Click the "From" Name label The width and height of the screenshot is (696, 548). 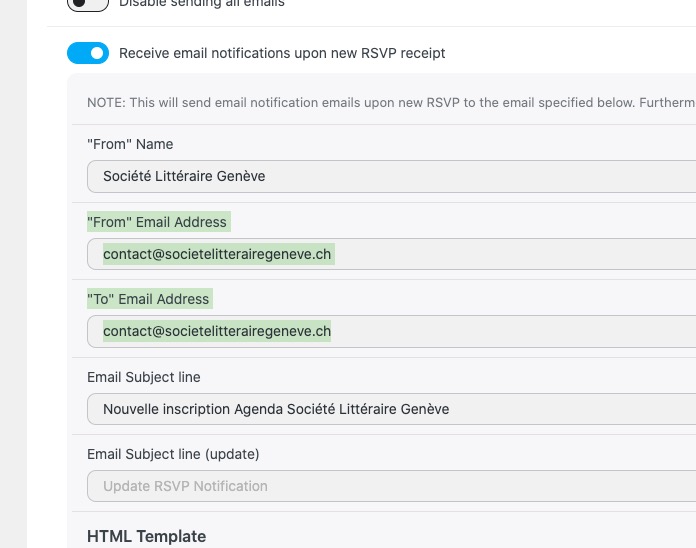coord(130,144)
